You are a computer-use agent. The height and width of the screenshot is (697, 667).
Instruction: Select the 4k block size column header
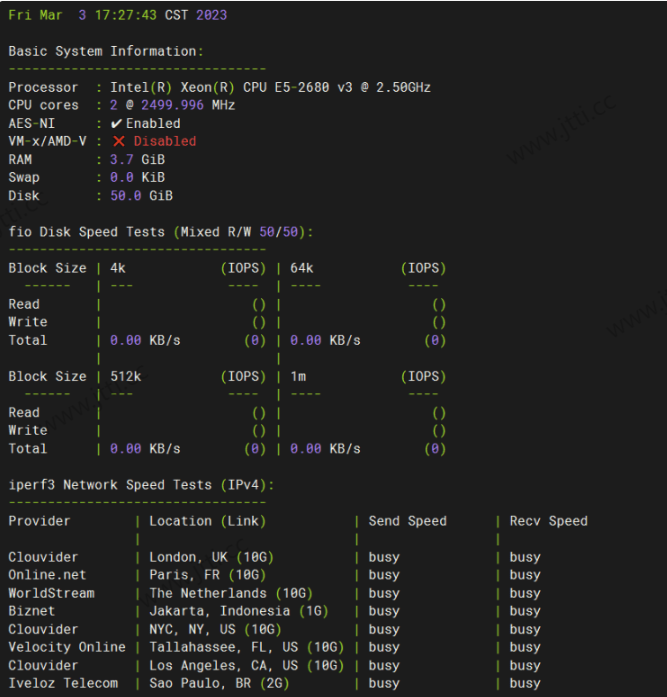pyautogui.click(x=118, y=267)
